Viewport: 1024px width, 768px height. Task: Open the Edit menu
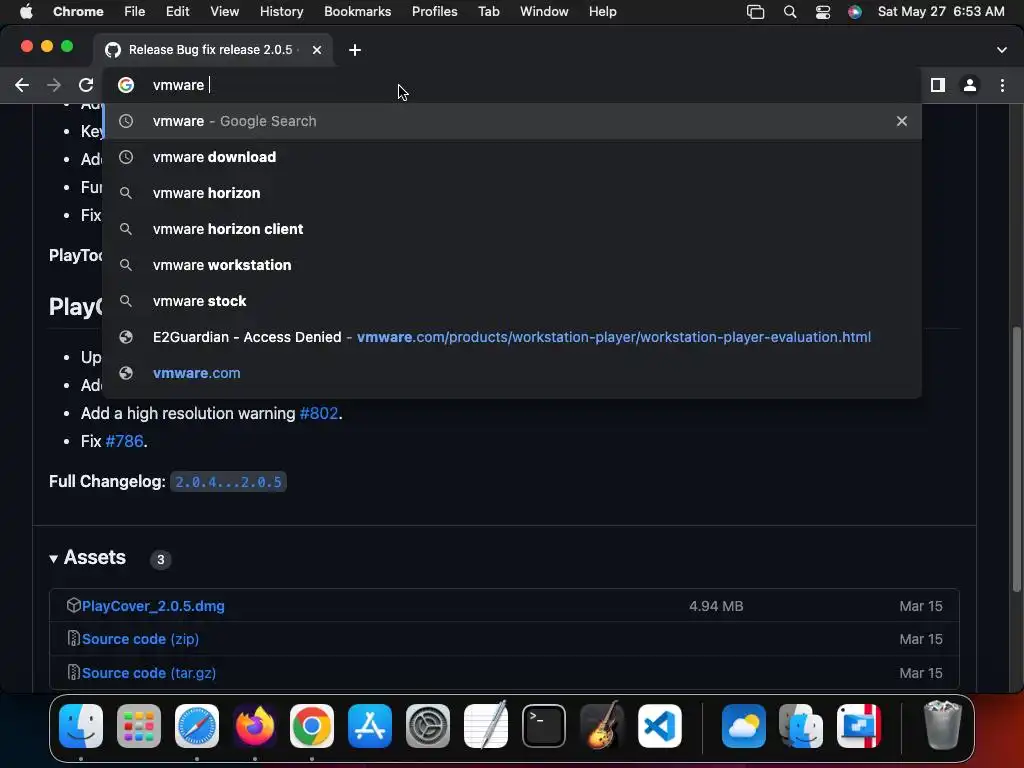[x=177, y=12]
